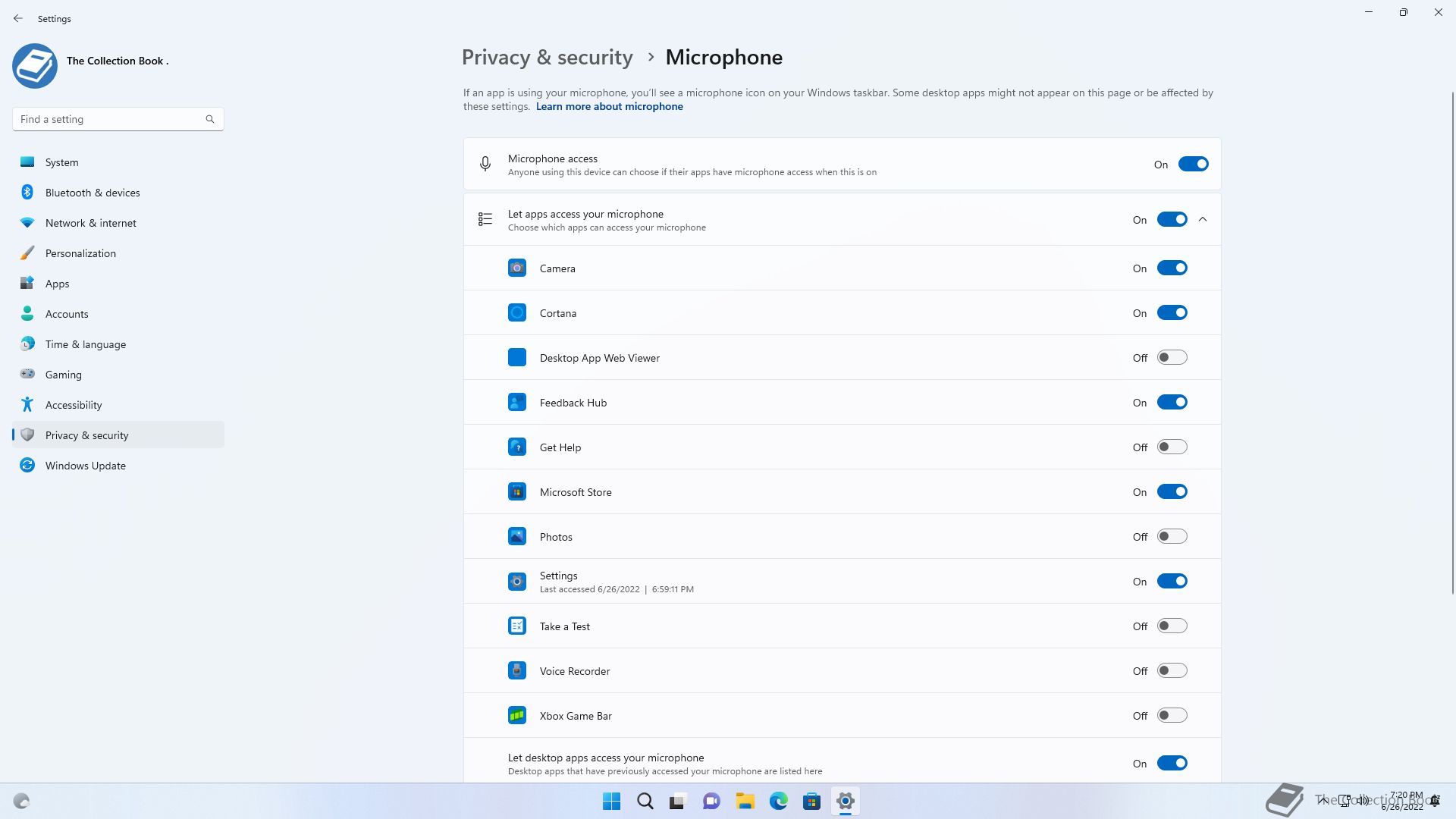Click The Collection Book profile avatar
The image size is (1456, 819).
[35, 66]
